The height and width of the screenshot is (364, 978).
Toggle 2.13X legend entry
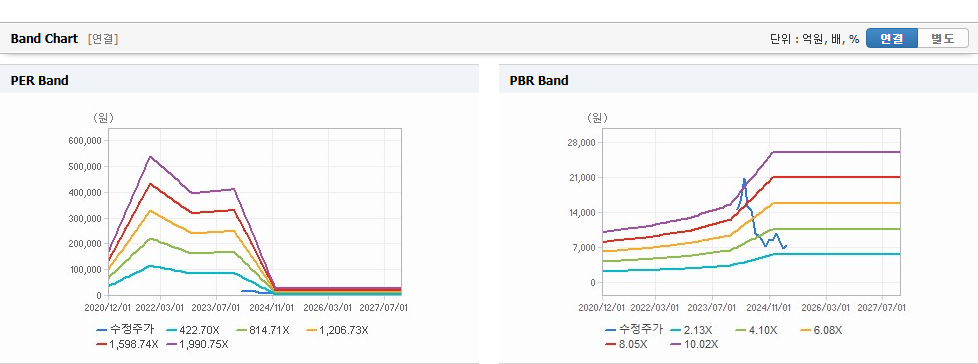tap(690, 330)
